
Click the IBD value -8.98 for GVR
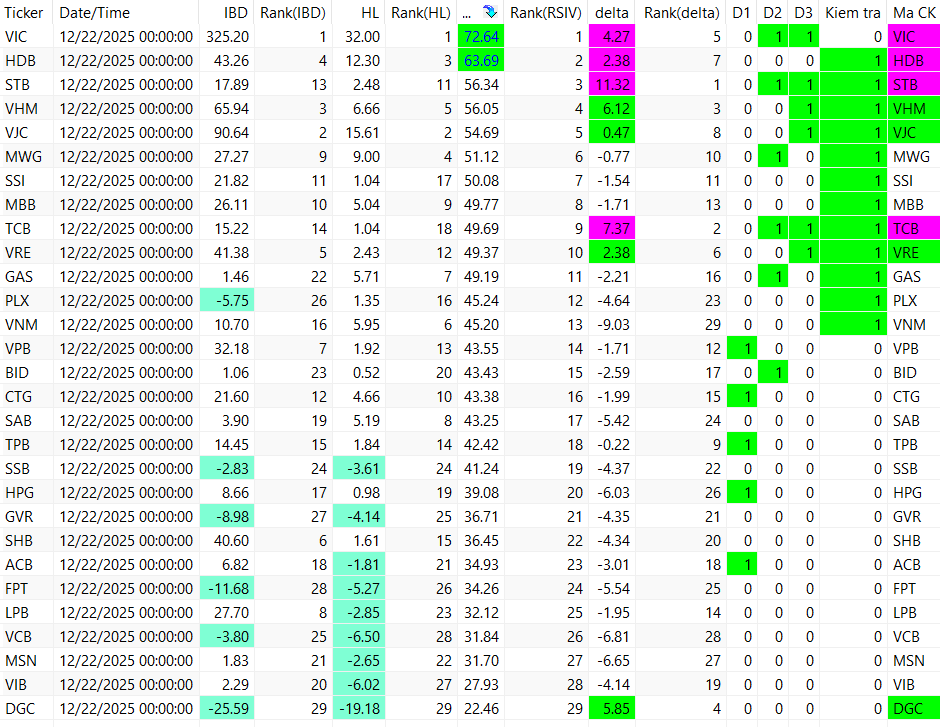pyautogui.click(x=227, y=517)
